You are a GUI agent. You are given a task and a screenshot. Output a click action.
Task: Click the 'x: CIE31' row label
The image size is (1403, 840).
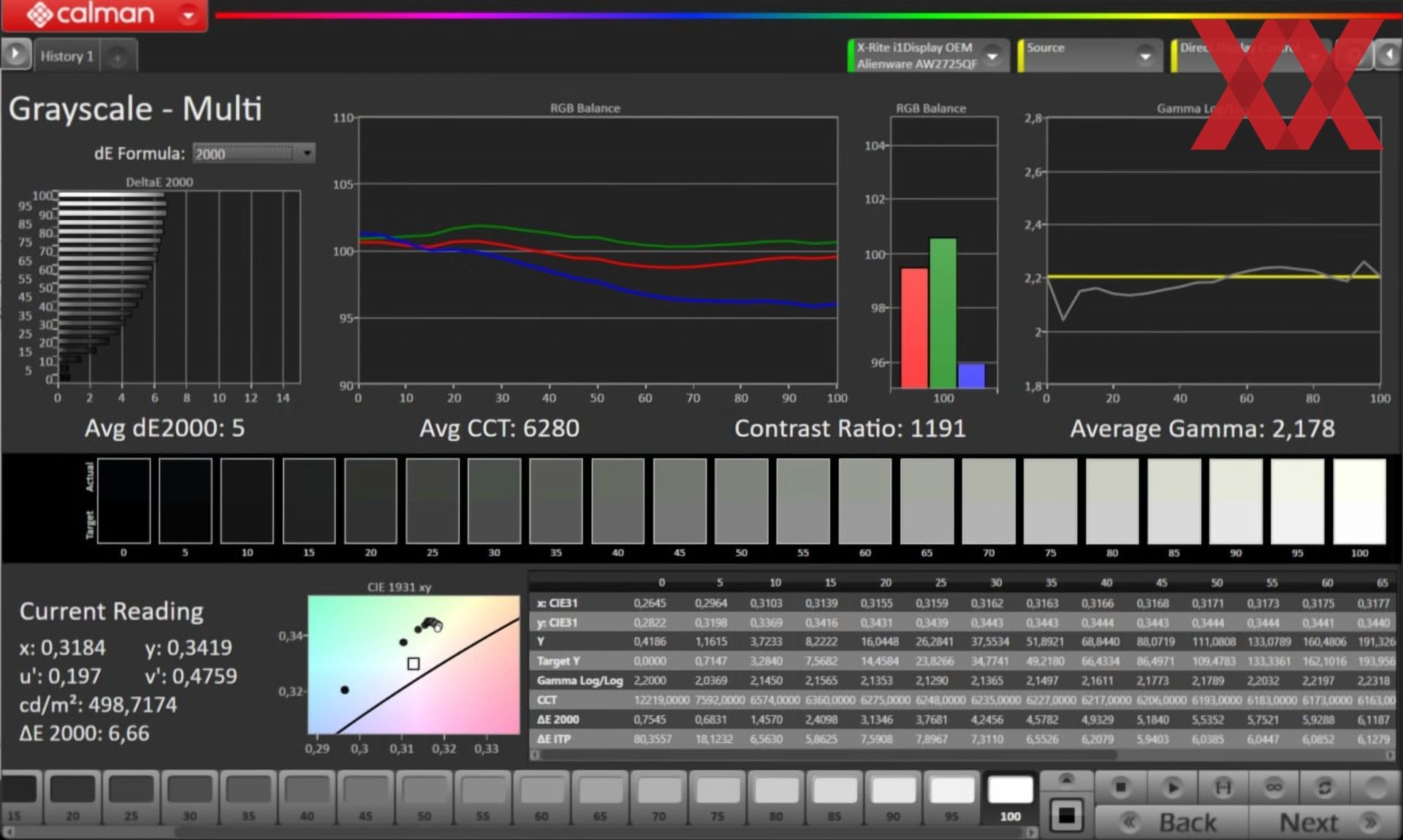[557, 603]
